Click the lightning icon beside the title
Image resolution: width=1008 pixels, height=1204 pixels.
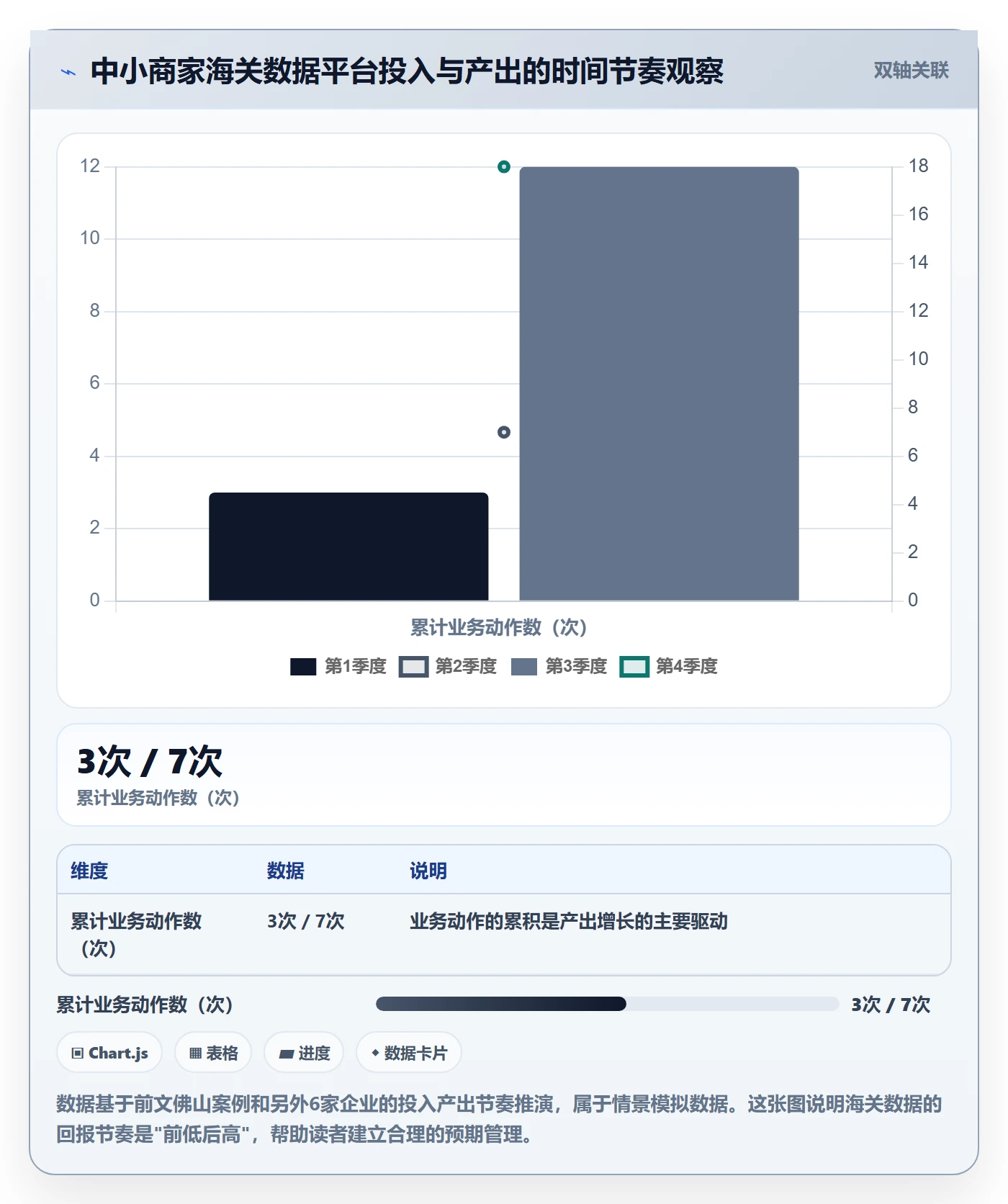[68, 72]
